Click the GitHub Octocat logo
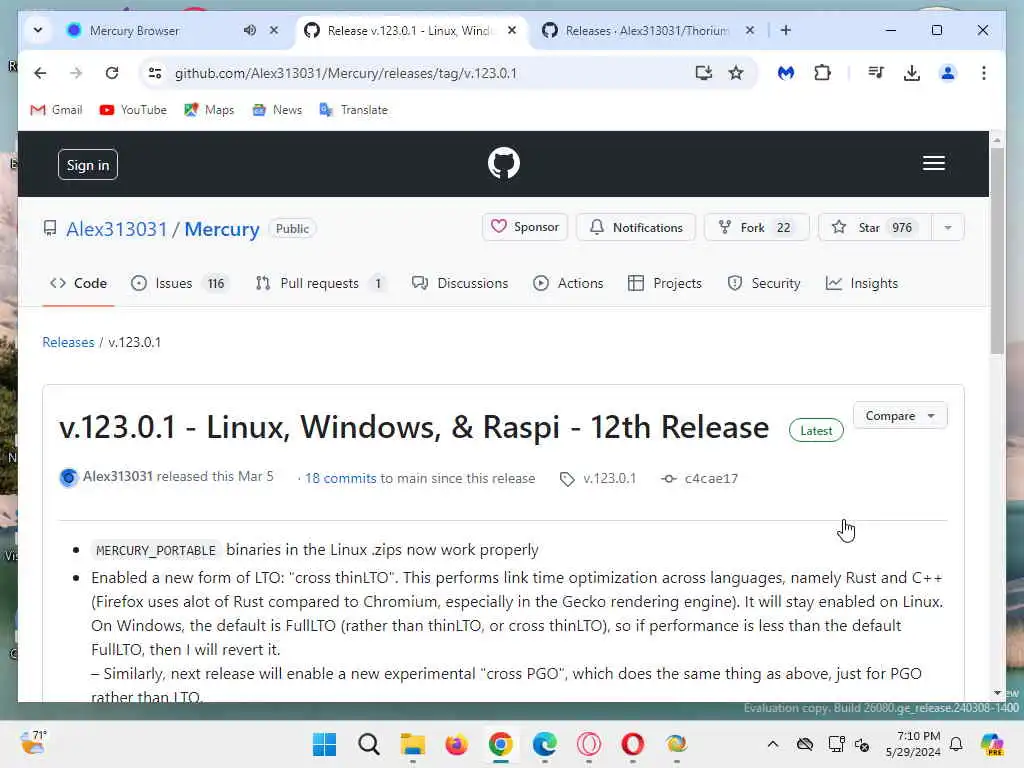 coord(504,163)
